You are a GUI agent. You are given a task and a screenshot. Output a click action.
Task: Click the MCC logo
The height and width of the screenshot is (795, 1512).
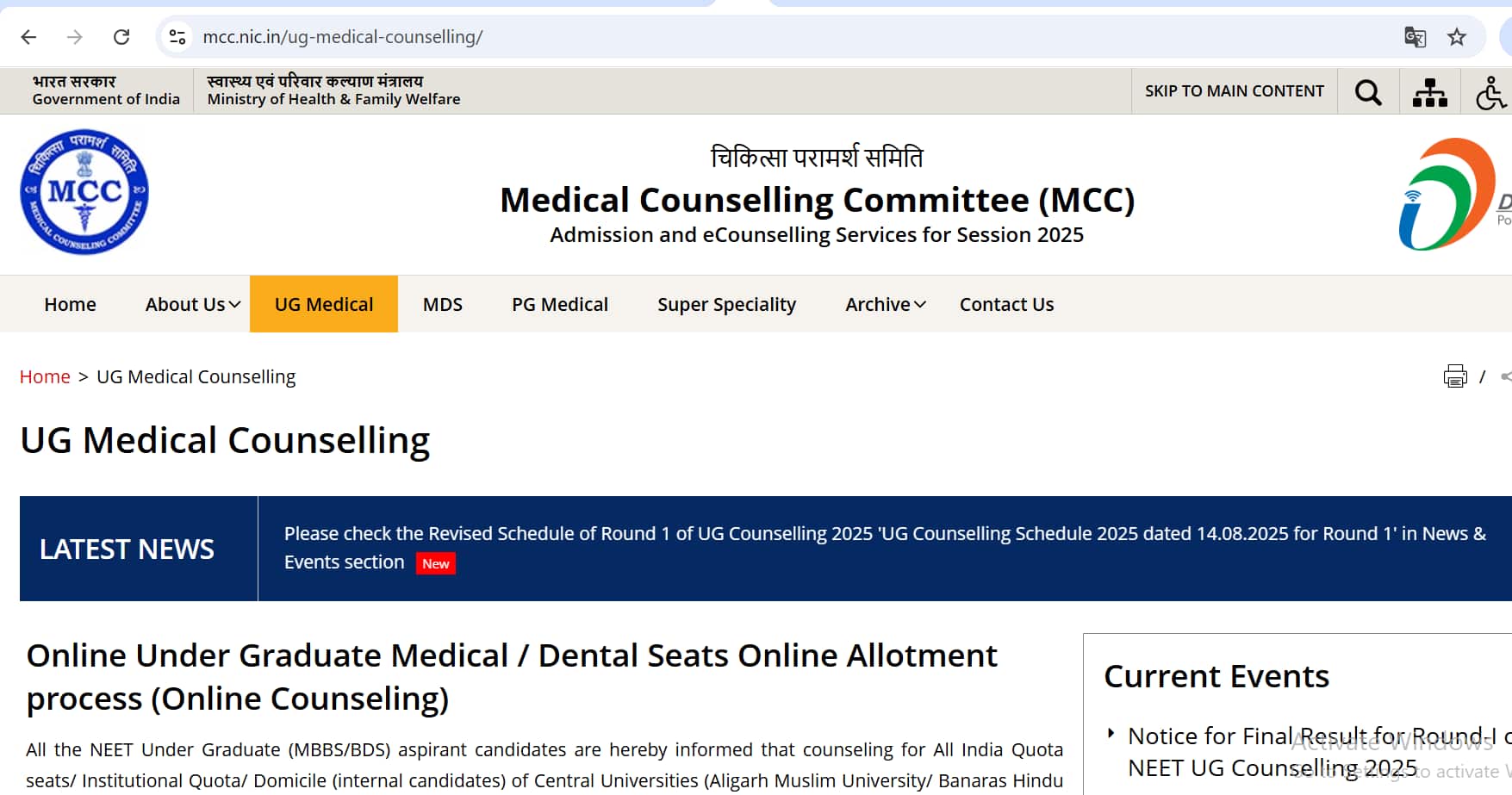point(84,192)
